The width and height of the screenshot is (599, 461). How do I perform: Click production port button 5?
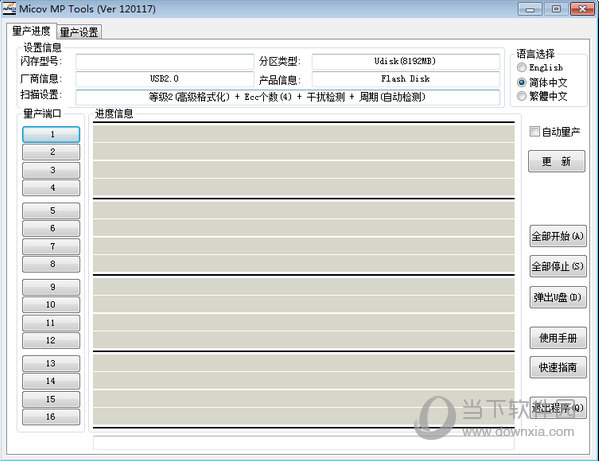tap(51, 210)
